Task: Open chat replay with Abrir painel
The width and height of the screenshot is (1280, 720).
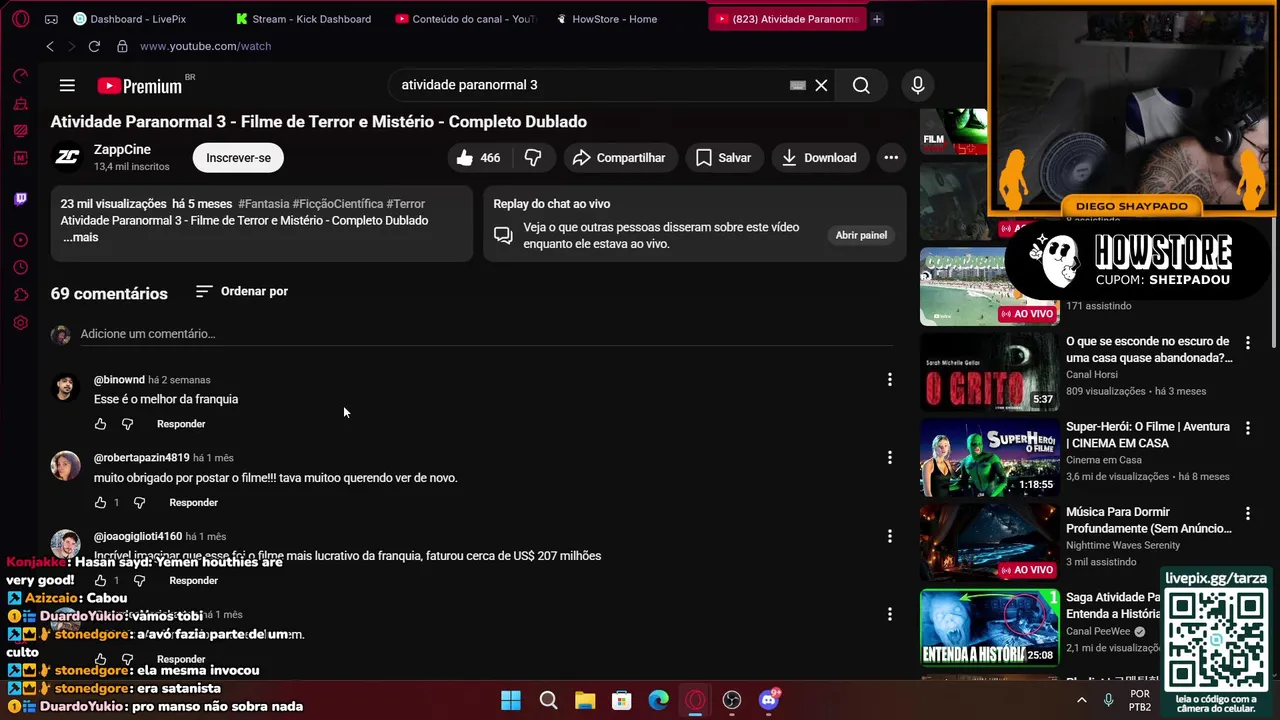Action: [x=861, y=235]
